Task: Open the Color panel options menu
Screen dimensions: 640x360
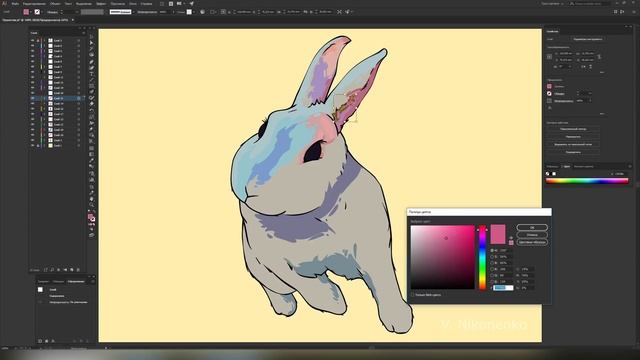Action: point(629,167)
